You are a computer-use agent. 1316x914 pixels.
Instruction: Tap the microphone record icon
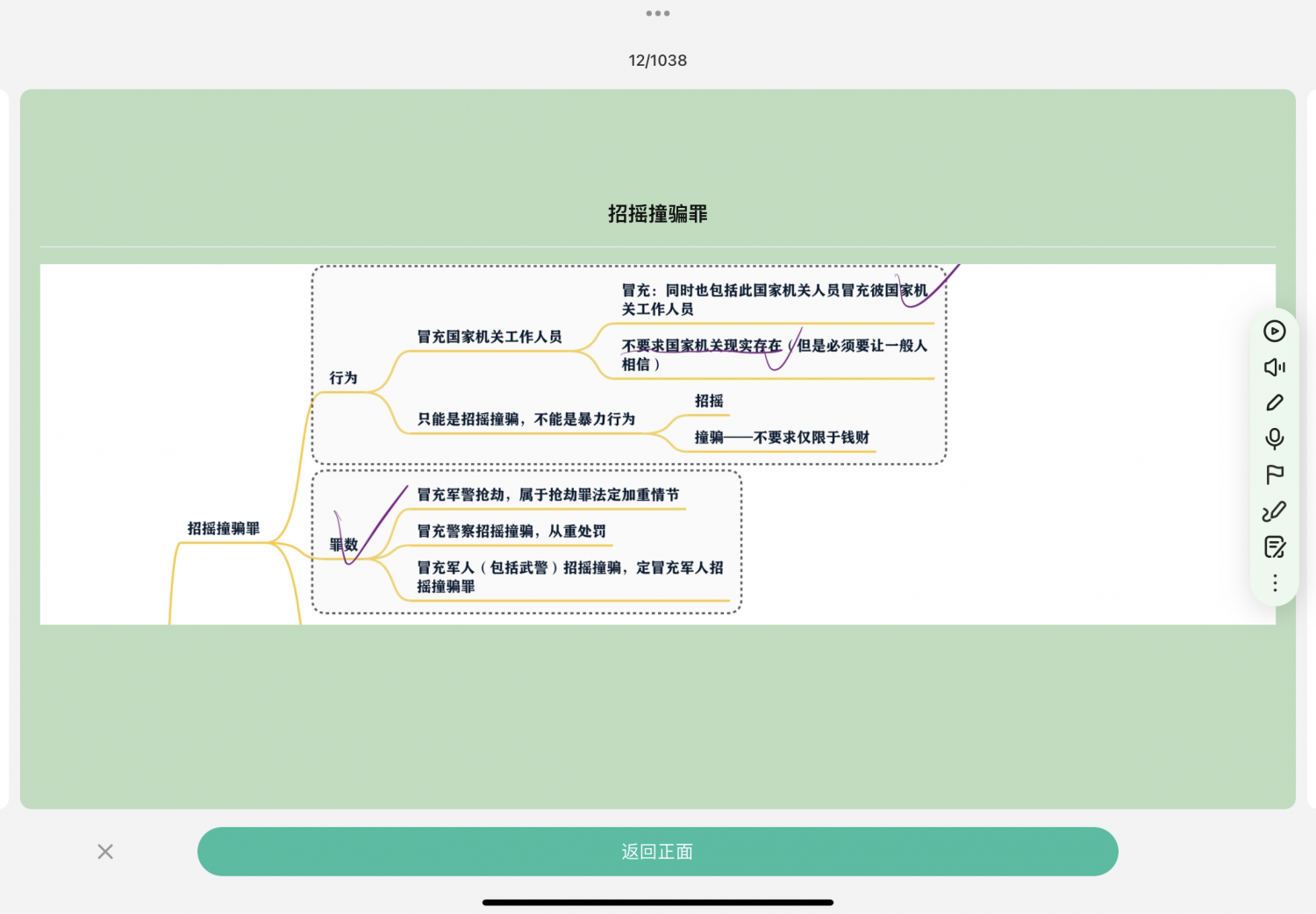[1274, 439]
